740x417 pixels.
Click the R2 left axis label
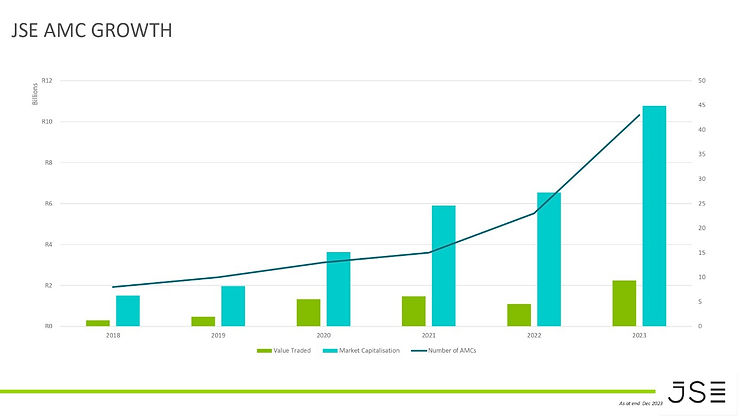tap(49, 285)
